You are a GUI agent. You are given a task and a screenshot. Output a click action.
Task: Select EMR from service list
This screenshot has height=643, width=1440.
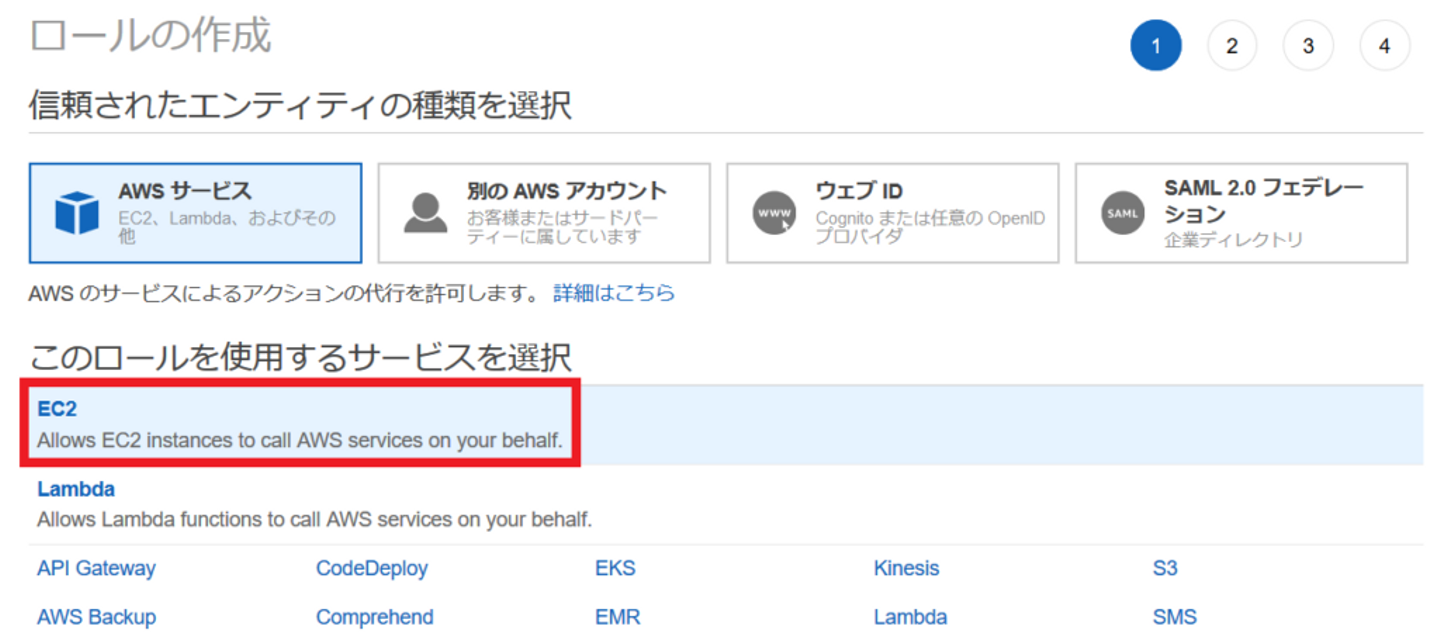click(617, 617)
